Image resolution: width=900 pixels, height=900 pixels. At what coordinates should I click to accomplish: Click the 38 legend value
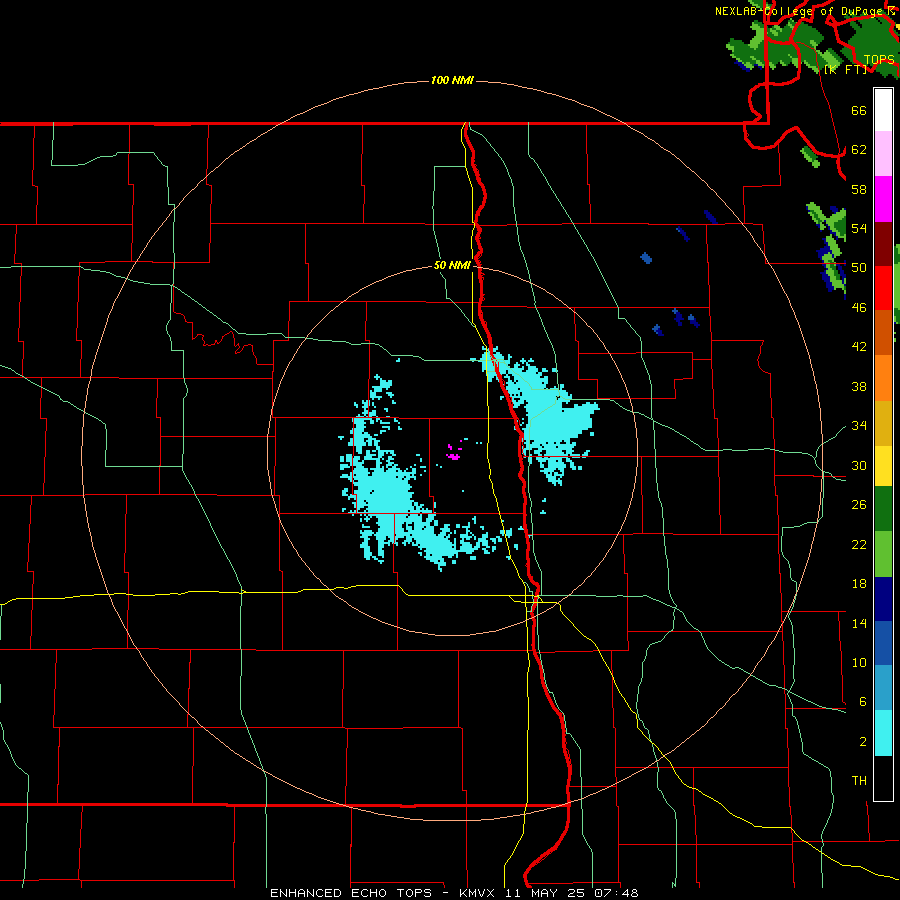coord(859,386)
